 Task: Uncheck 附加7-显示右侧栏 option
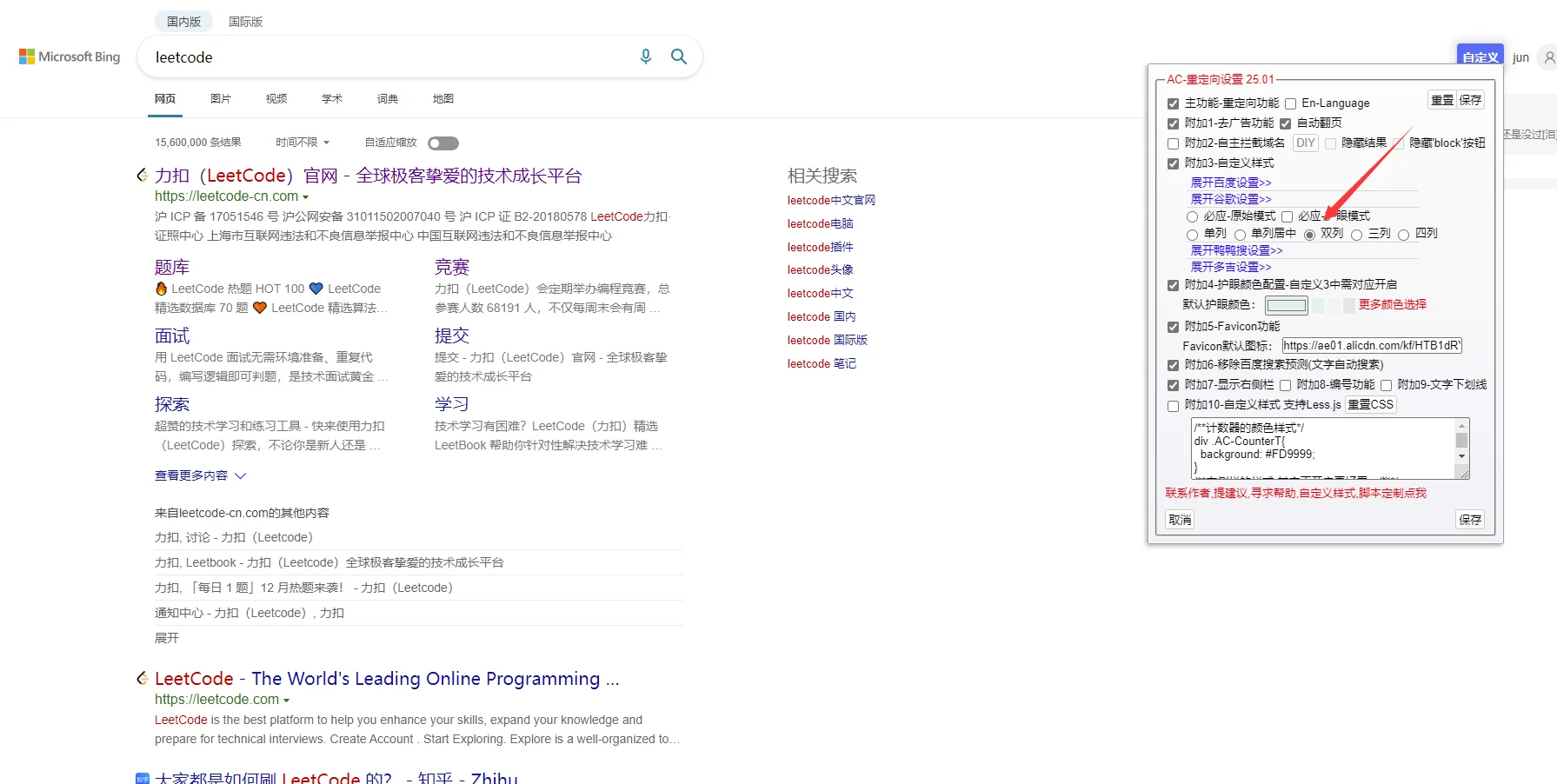pos(1173,385)
